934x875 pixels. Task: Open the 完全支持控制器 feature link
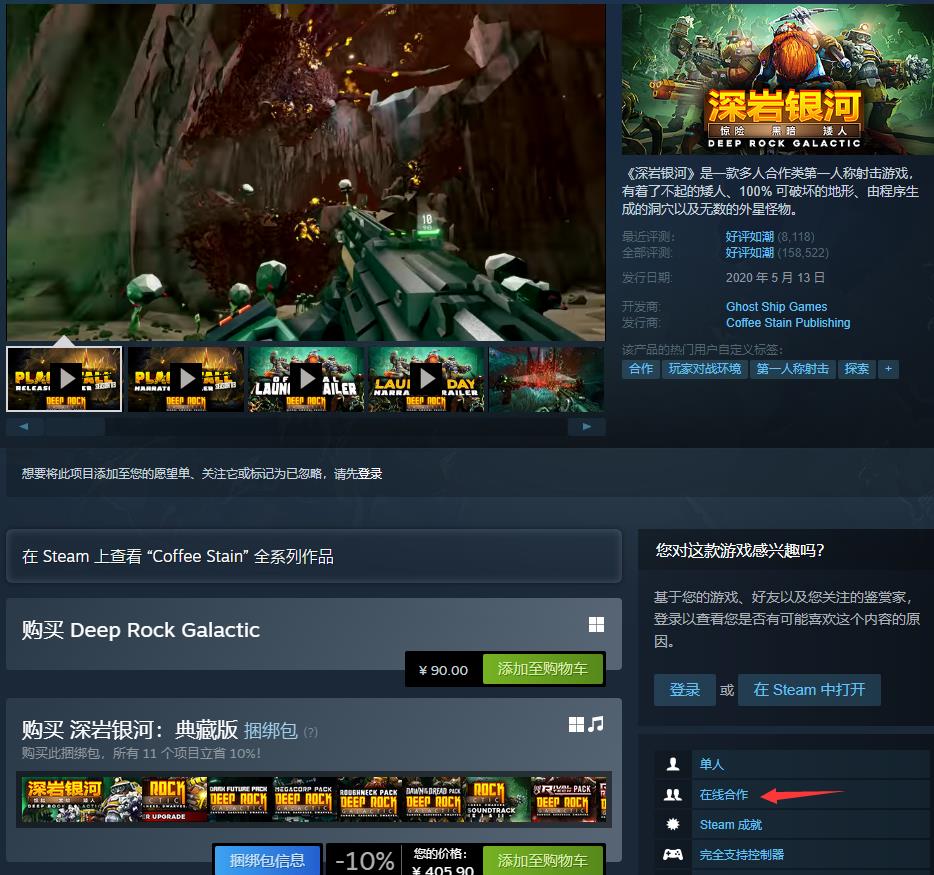[x=742, y=855]
